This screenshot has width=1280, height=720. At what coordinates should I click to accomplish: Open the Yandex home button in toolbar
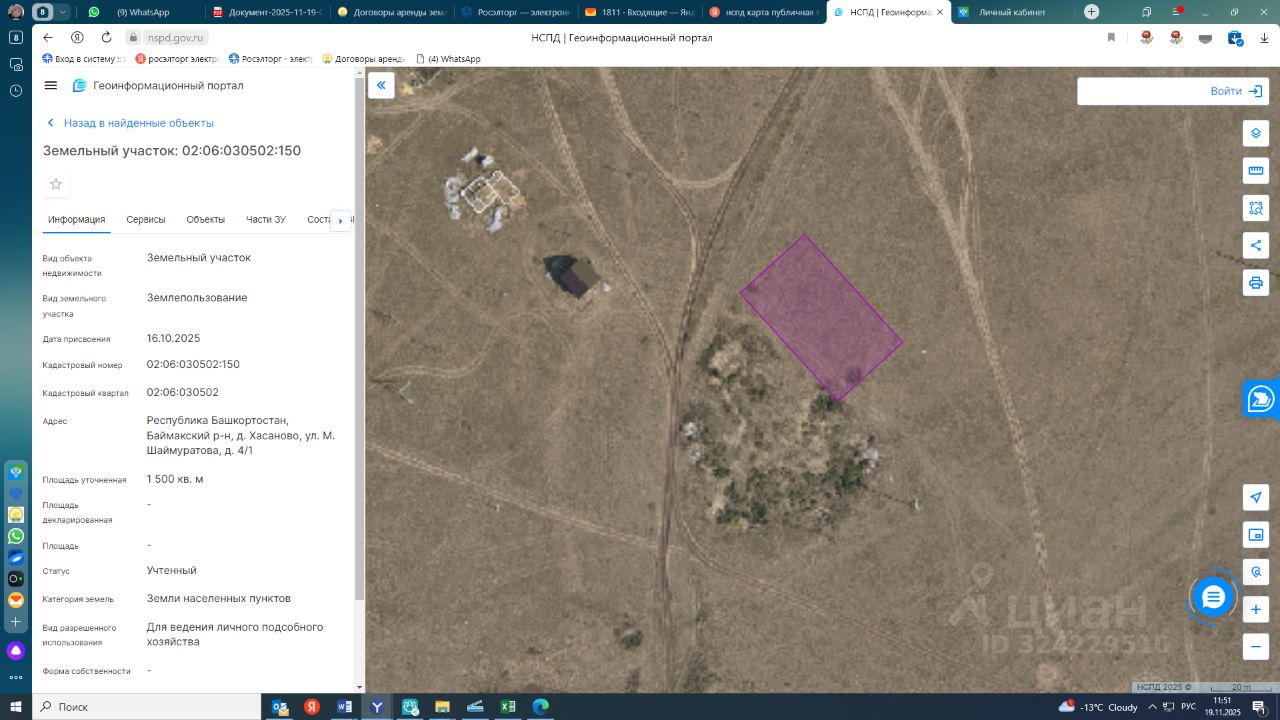(77, 37)
